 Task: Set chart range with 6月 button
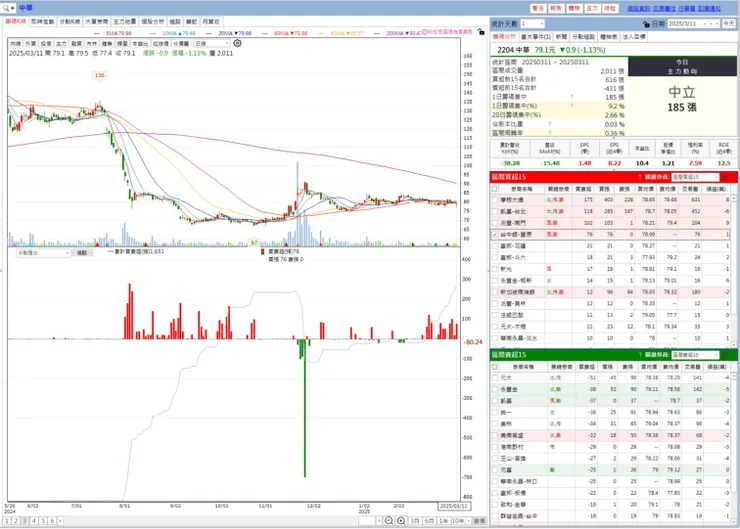[429, 521]
